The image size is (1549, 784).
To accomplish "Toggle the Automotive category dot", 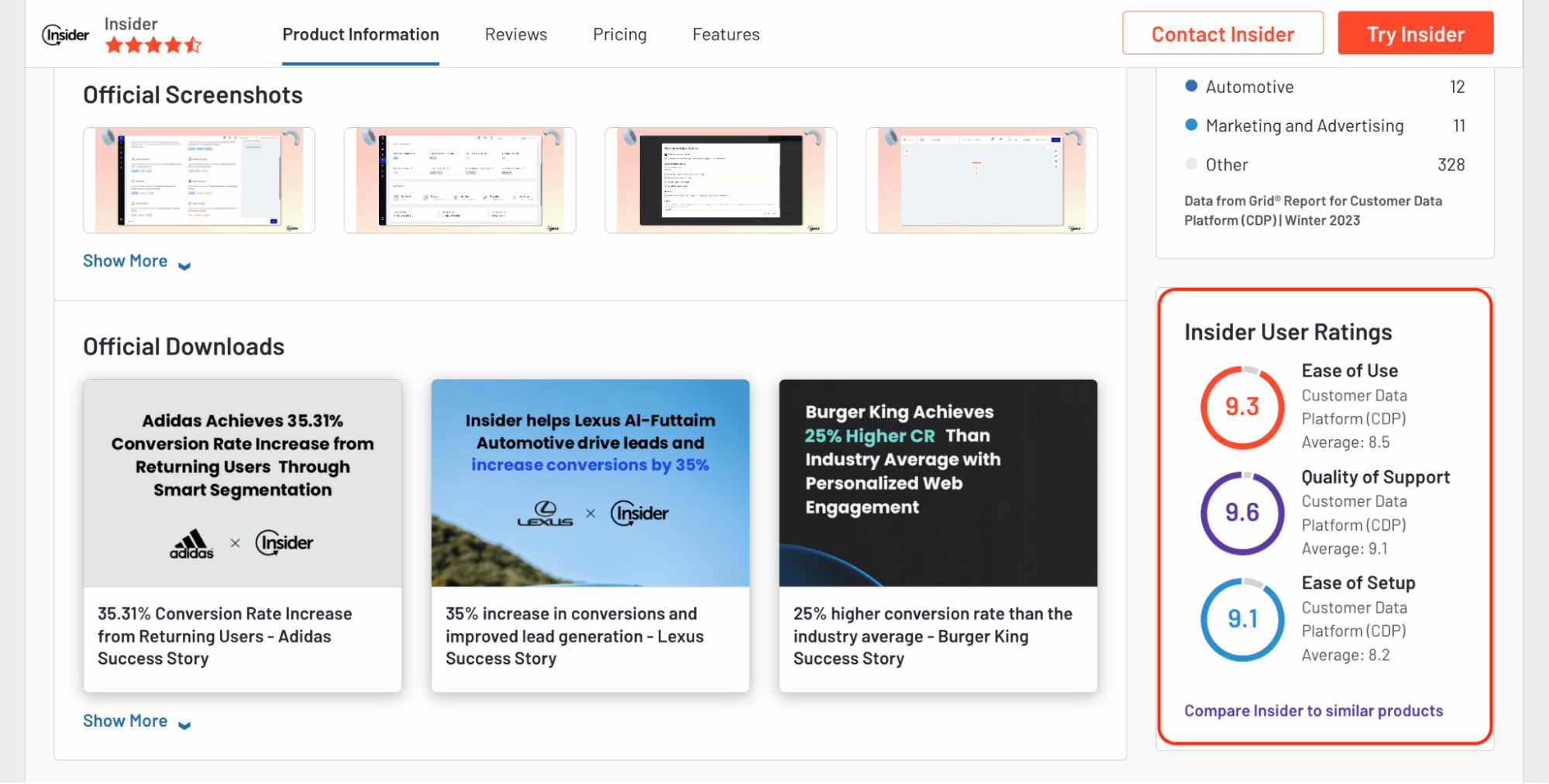I will point(1191,86).
